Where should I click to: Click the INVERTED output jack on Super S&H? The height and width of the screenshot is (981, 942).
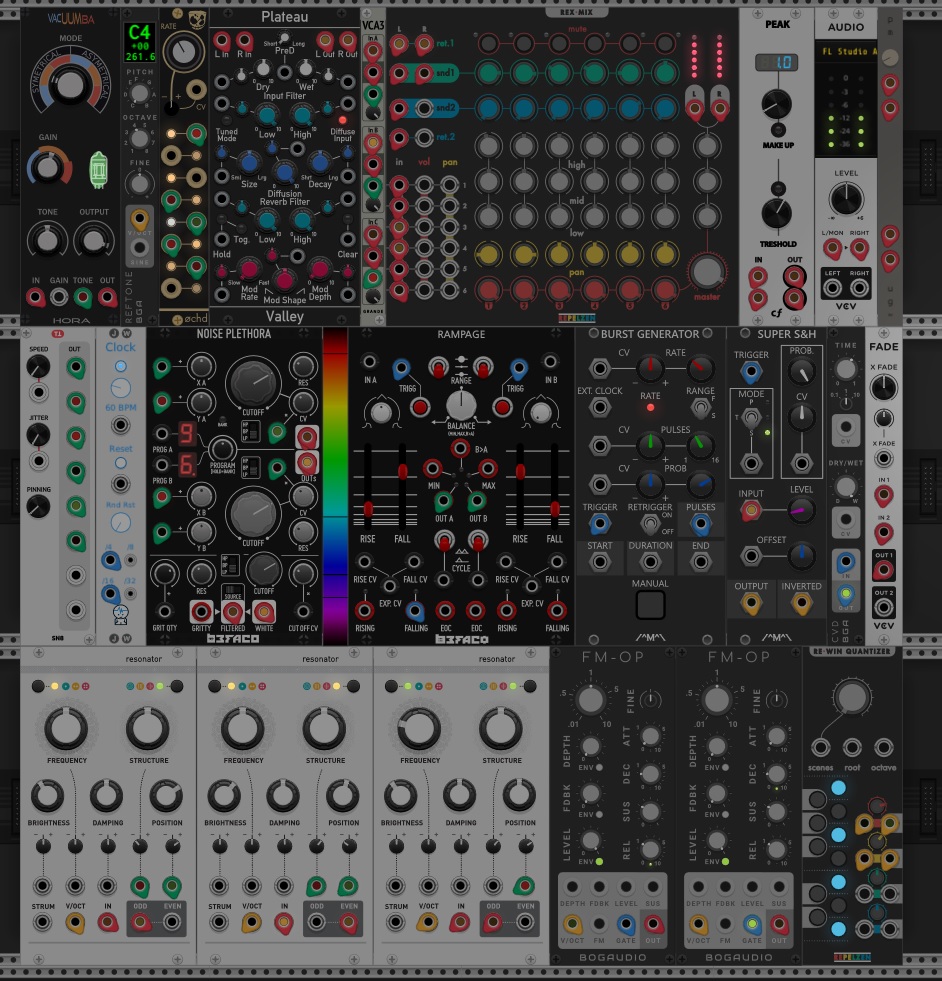[x=801, y=604]
